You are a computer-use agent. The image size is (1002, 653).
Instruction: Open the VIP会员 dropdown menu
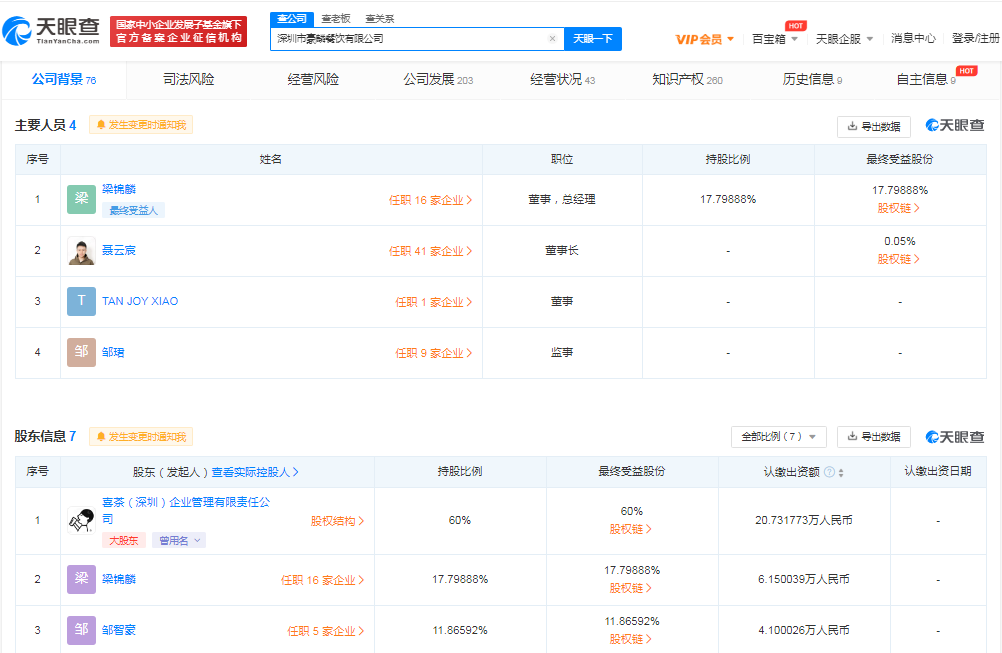click(x=705, y=39)
